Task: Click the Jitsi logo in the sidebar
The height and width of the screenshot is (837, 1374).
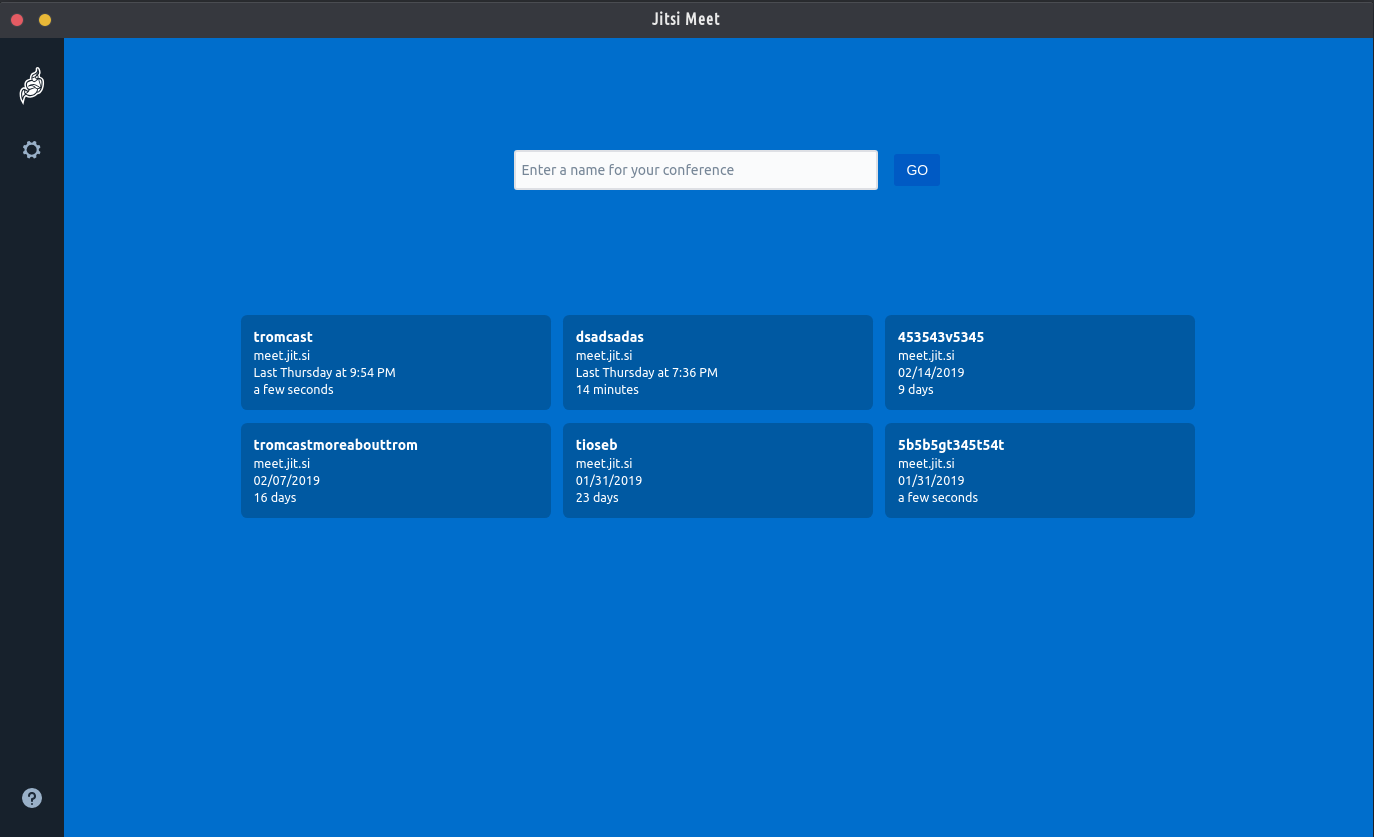Action: (x=32, y=86)
